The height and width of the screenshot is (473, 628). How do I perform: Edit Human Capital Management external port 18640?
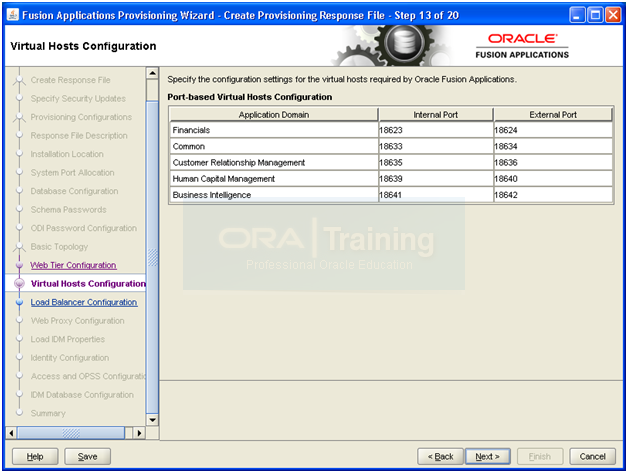coord(553,179)
